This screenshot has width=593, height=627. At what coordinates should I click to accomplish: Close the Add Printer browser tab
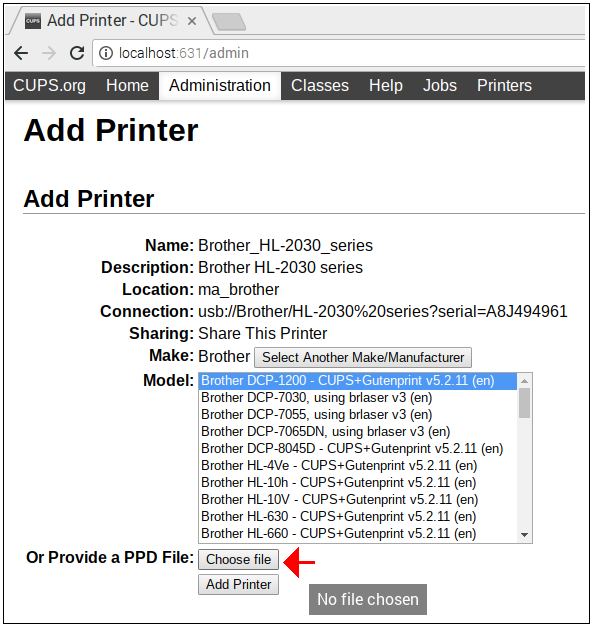click(192, 21)
